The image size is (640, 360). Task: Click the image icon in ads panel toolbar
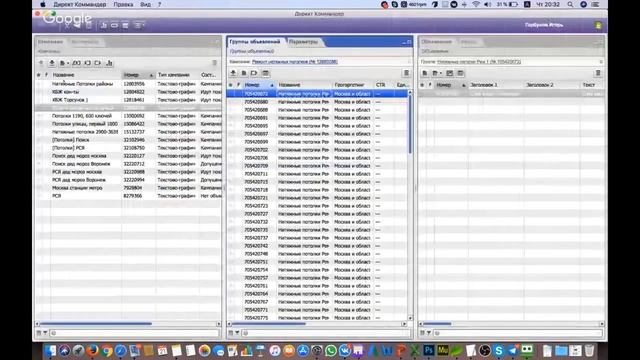tap(449, 73)
